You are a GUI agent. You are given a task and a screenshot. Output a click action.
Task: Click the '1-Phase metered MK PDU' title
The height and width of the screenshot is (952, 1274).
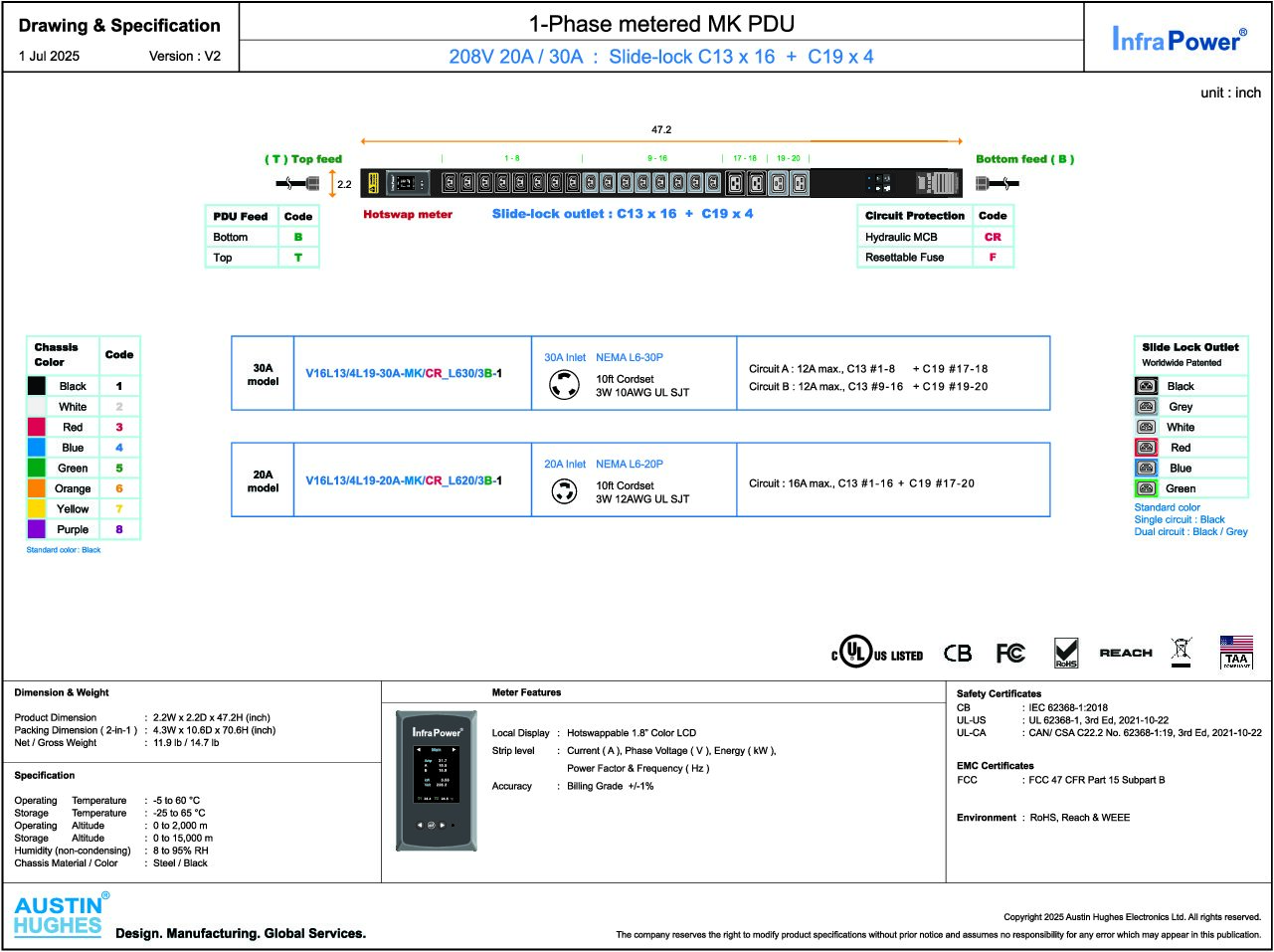click(661, 23)
